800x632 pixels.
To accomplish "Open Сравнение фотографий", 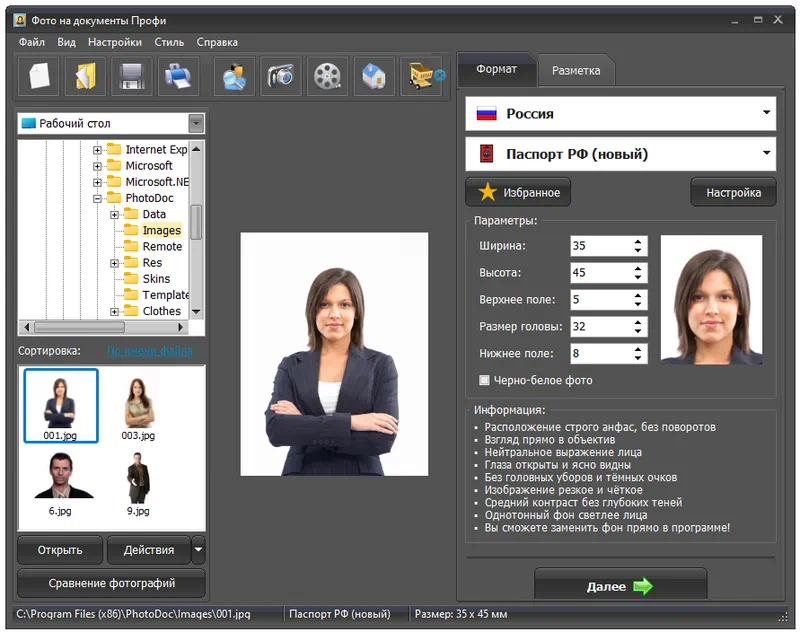I will 111,583.
